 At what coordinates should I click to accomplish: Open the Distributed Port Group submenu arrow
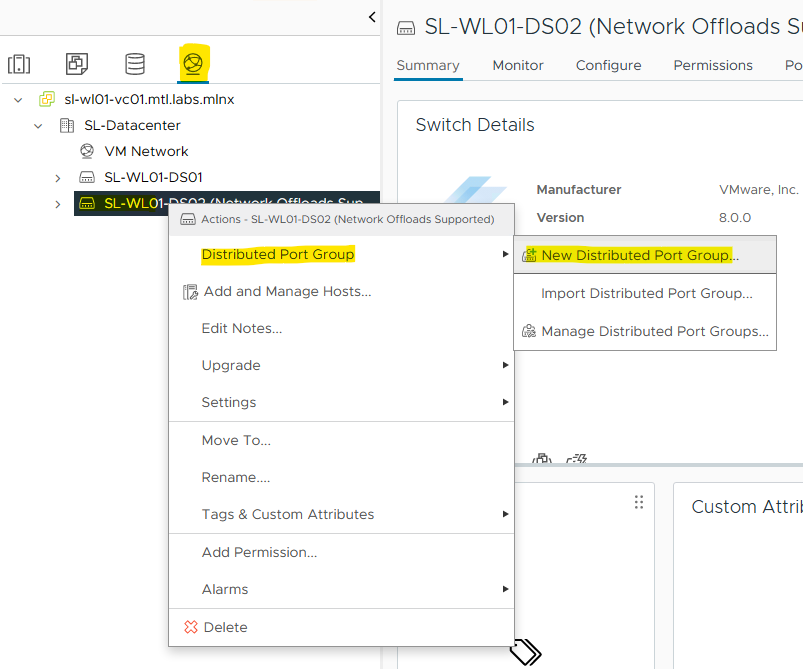tap(505, 254)
